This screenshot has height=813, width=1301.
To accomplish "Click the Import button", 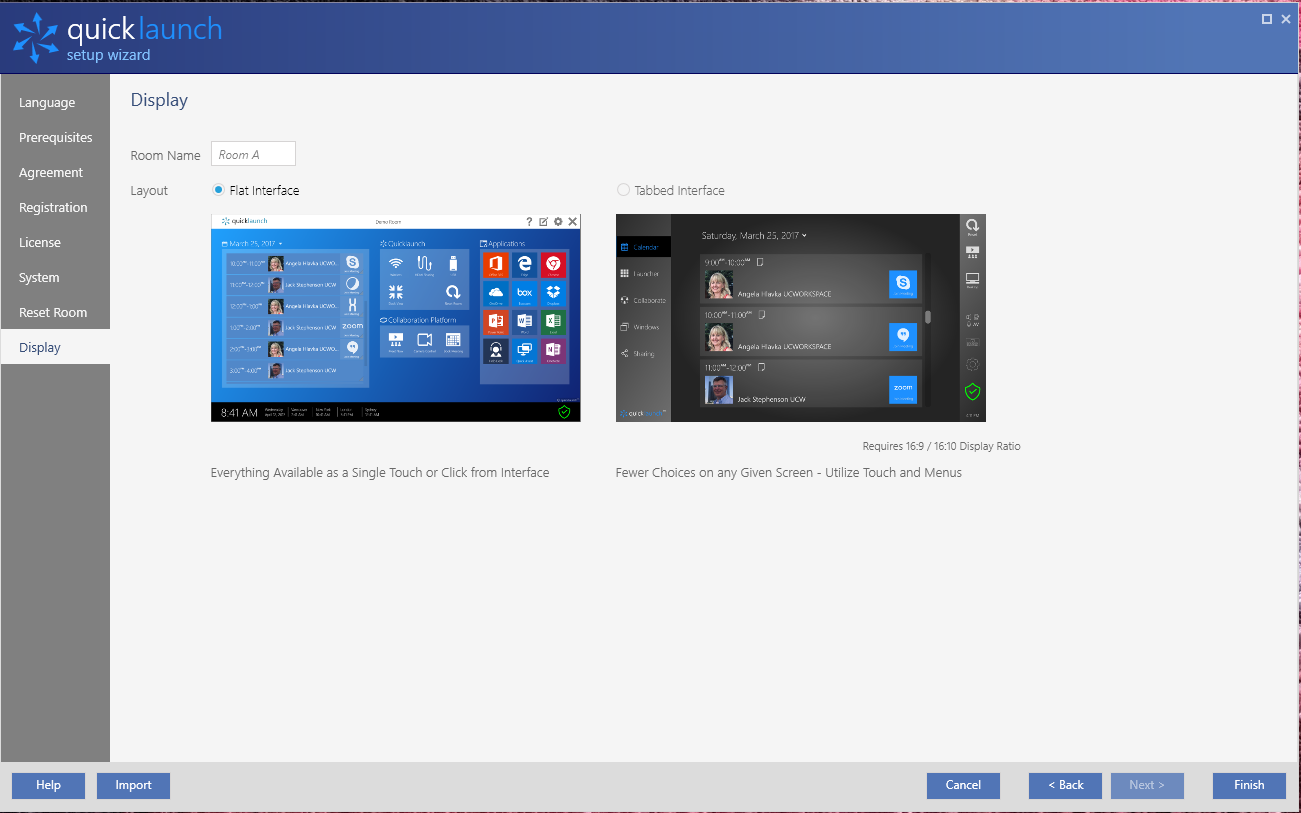I will point(133,785).
